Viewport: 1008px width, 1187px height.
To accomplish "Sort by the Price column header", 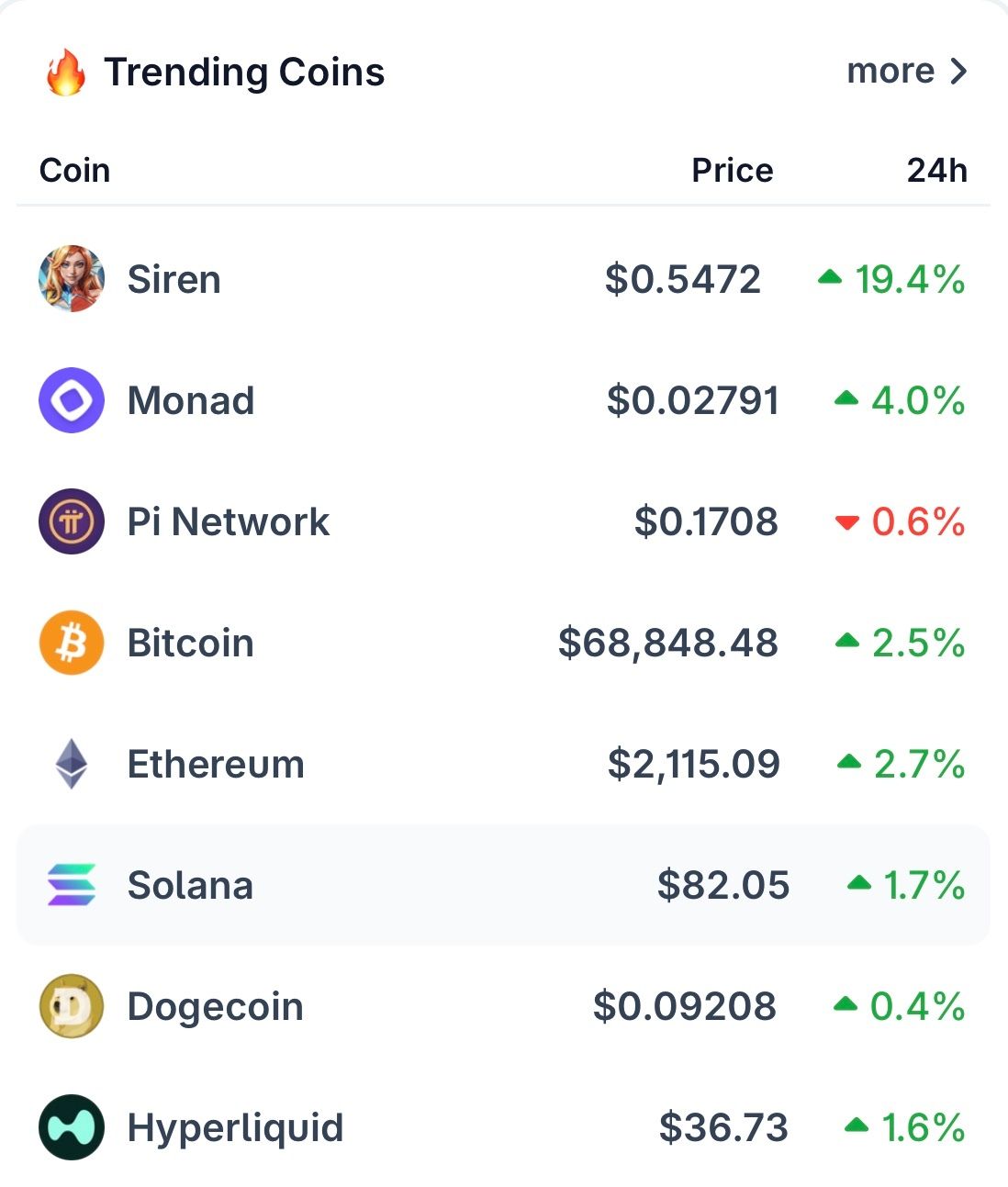I will coord(732,171).
